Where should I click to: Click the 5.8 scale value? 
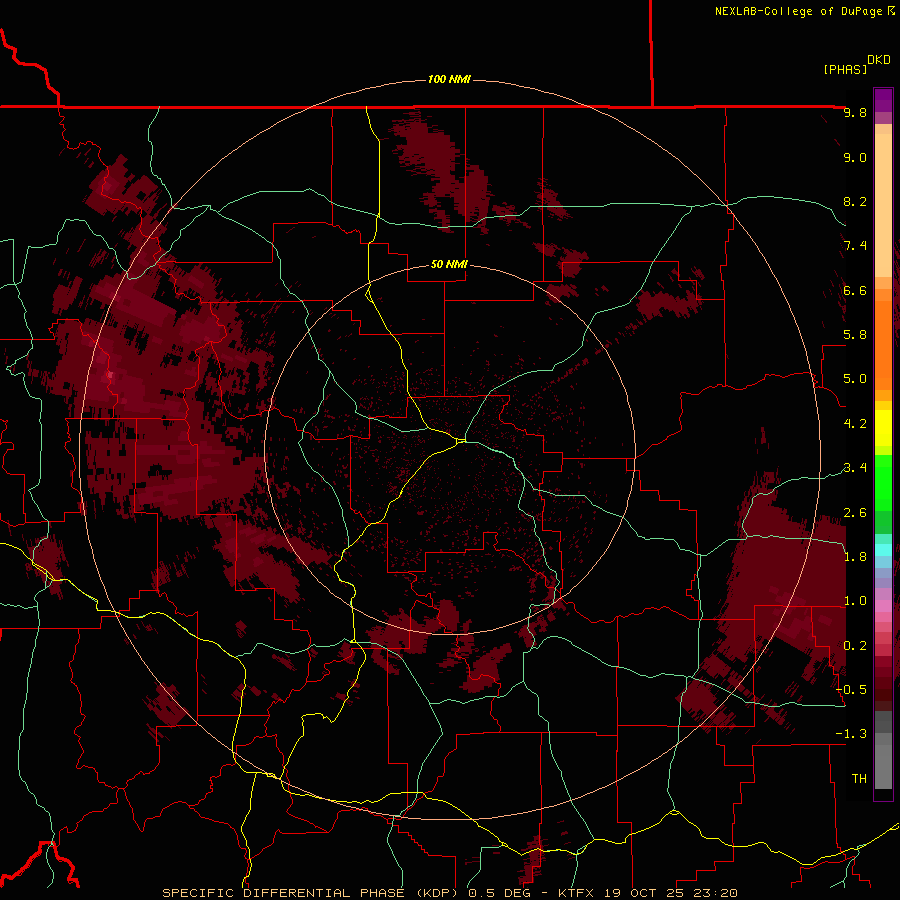pos(855,335)
